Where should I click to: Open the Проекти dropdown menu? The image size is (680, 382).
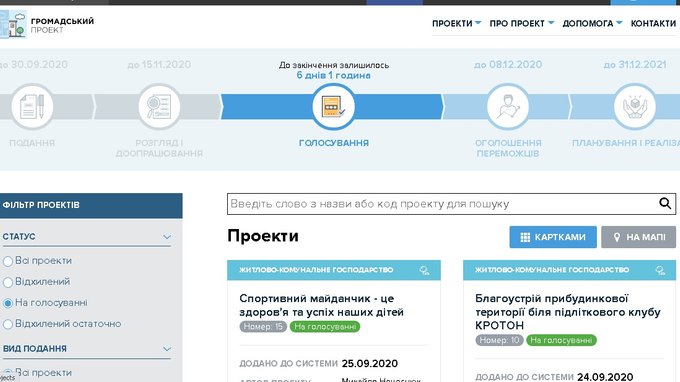[x=456, y=23]
